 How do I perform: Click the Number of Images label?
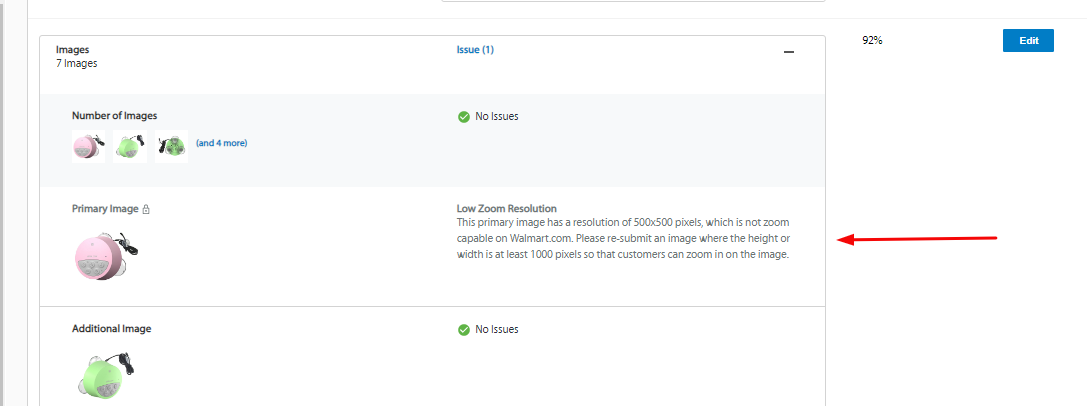coord(114,116)
